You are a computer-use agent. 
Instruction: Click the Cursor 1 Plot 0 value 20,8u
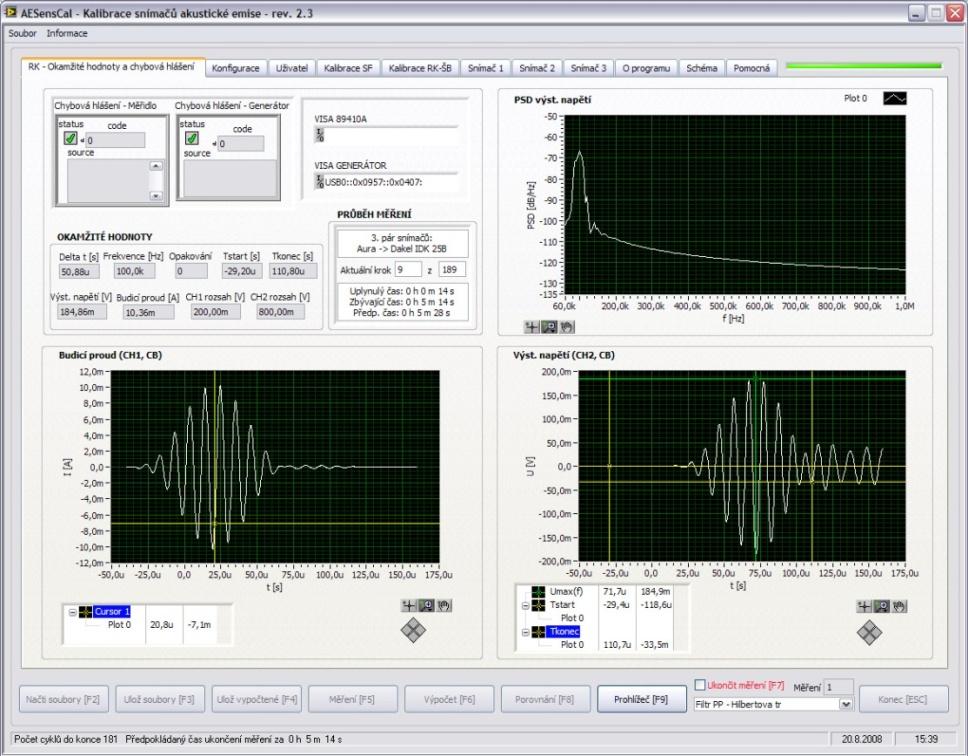tap(162, 625)
